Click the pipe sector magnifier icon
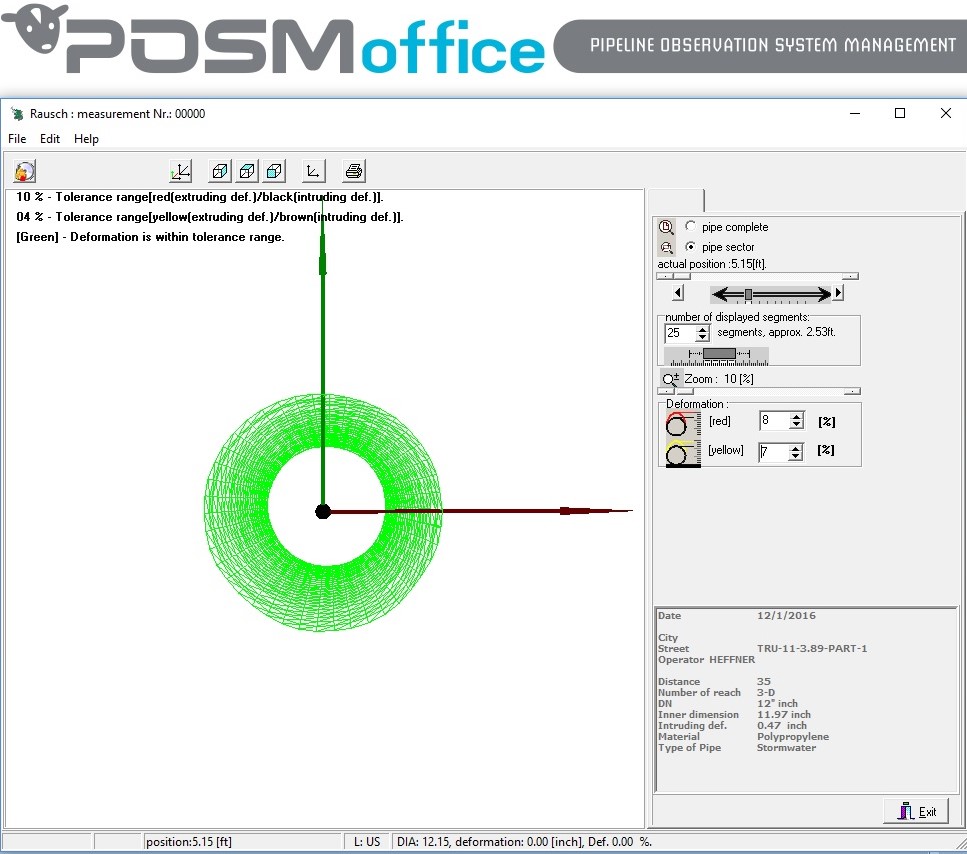 [666, 247]
